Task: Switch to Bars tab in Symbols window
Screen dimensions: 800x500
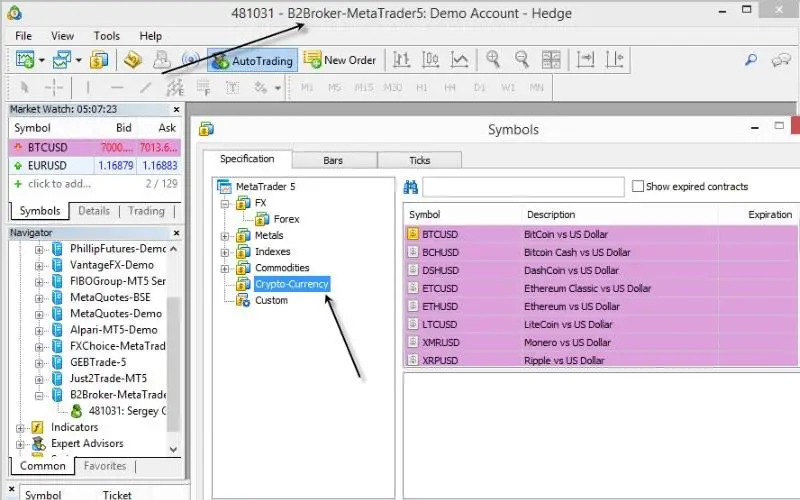Action: (333, 160)
